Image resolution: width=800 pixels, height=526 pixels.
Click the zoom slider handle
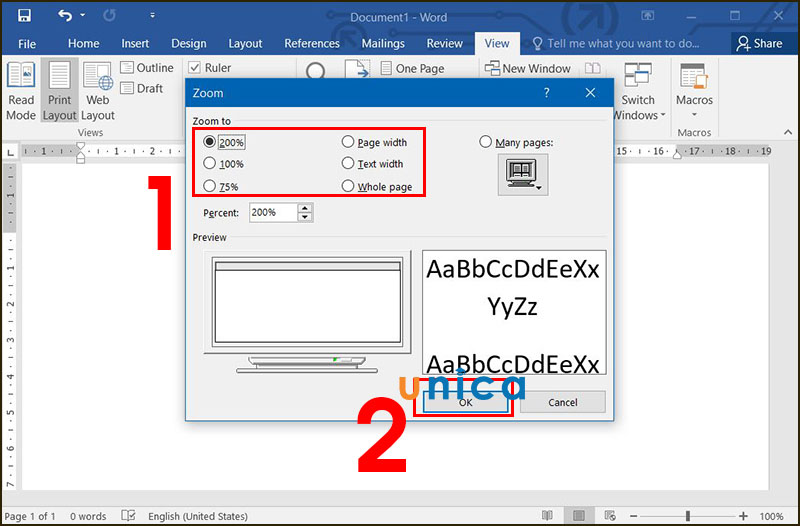point(688,516)
